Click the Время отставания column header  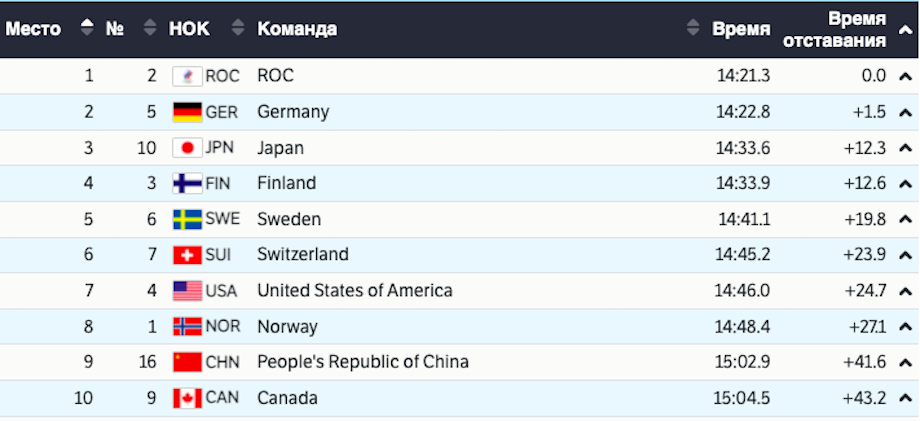click(x=834, y=30)
